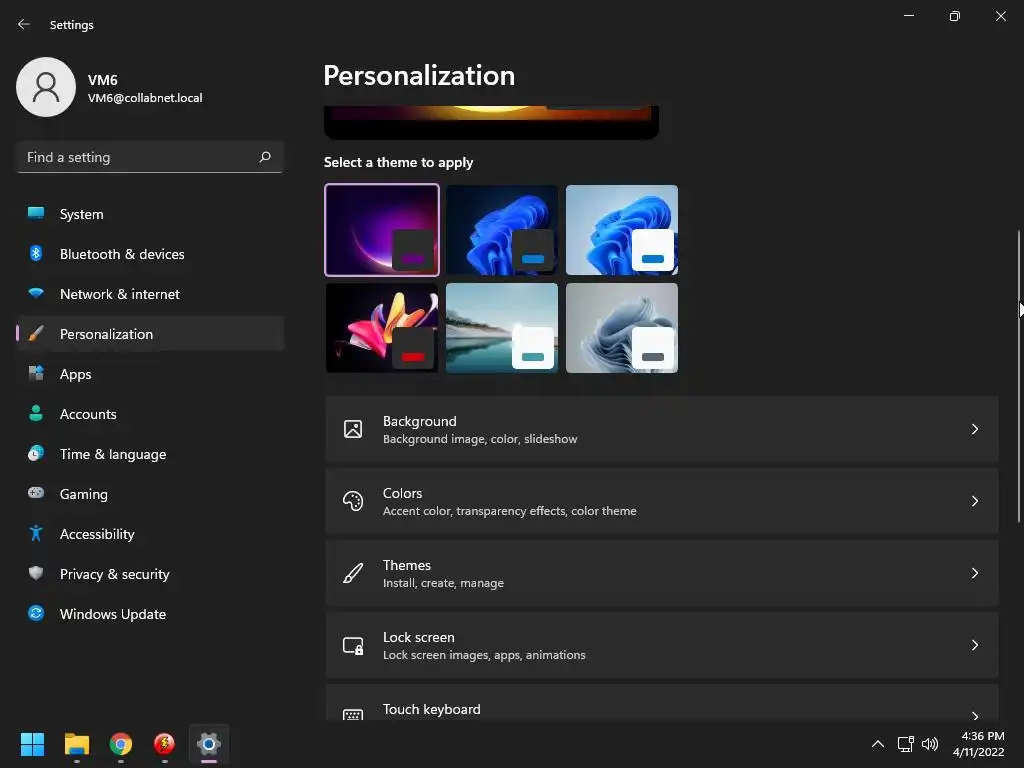Click the Apps icon in sidebar
1024x768 pixels.
tap(36, 374)
